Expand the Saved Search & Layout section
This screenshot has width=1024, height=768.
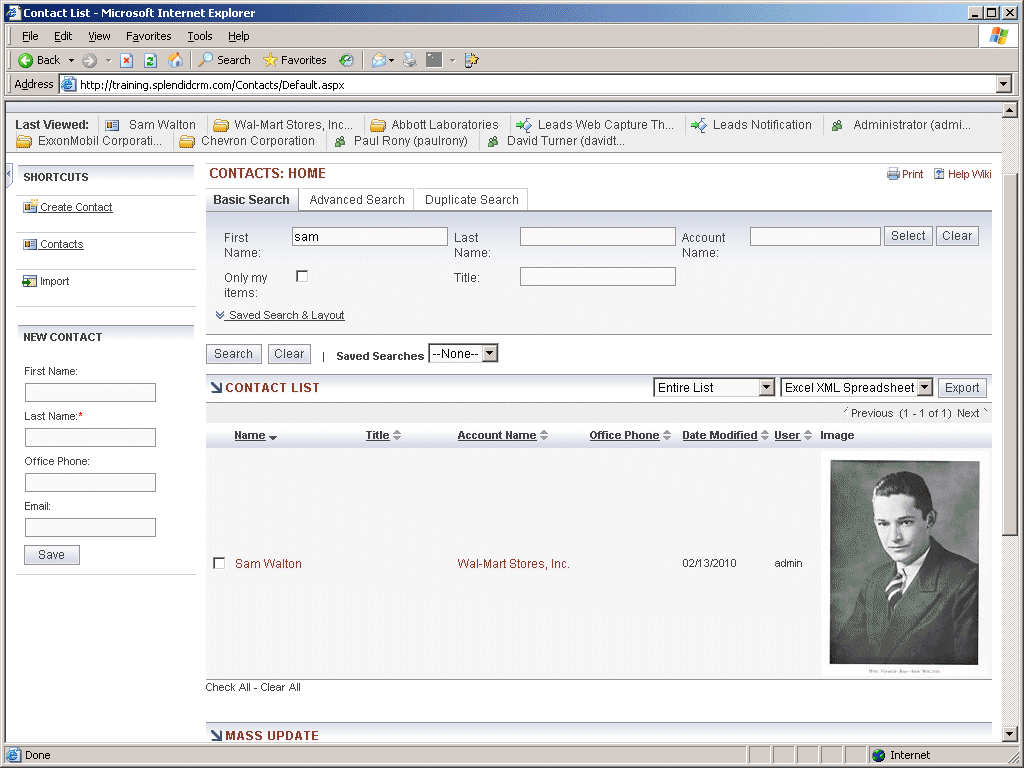[x=280, y=315]
